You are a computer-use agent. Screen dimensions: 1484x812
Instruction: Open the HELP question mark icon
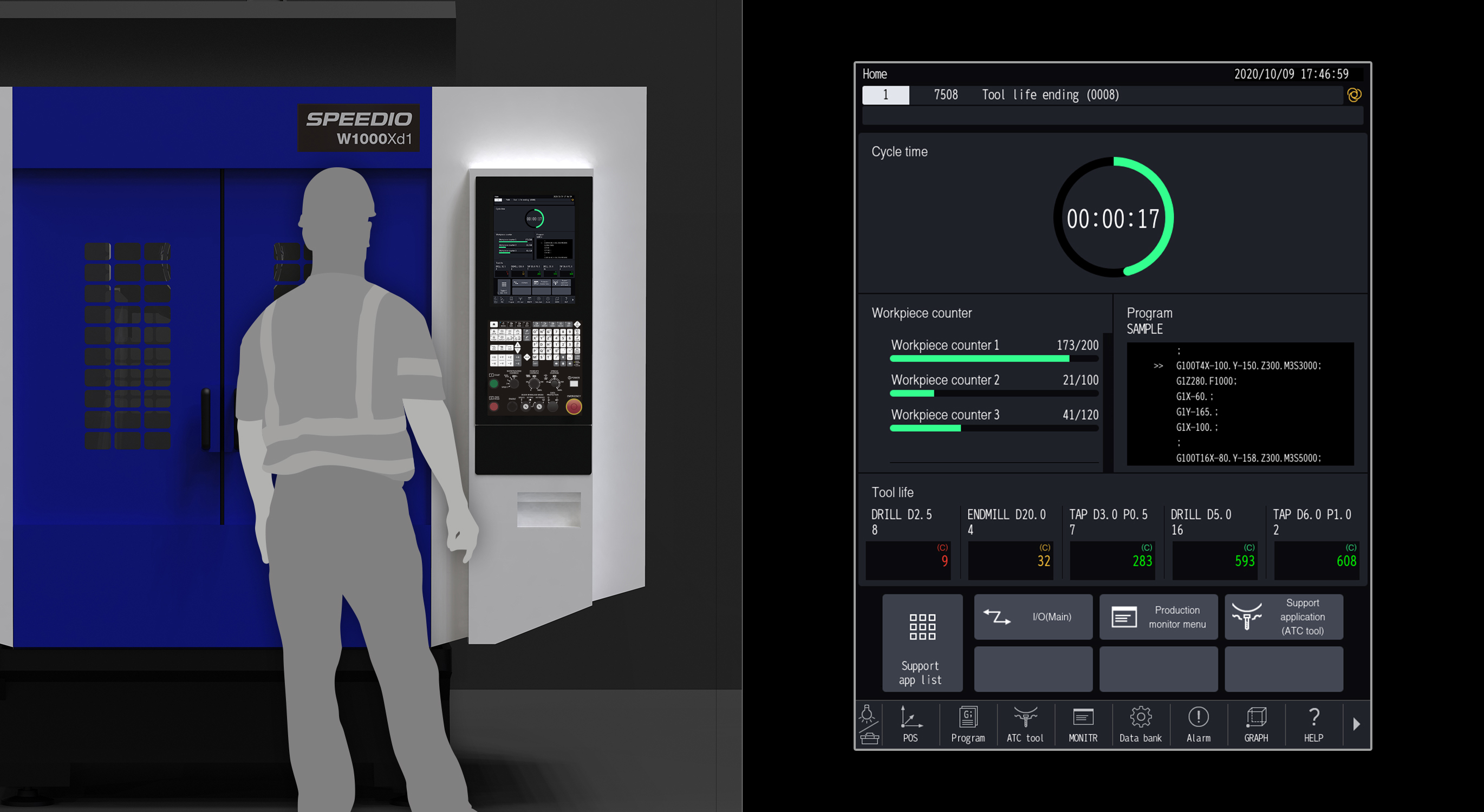(1313, 724)
